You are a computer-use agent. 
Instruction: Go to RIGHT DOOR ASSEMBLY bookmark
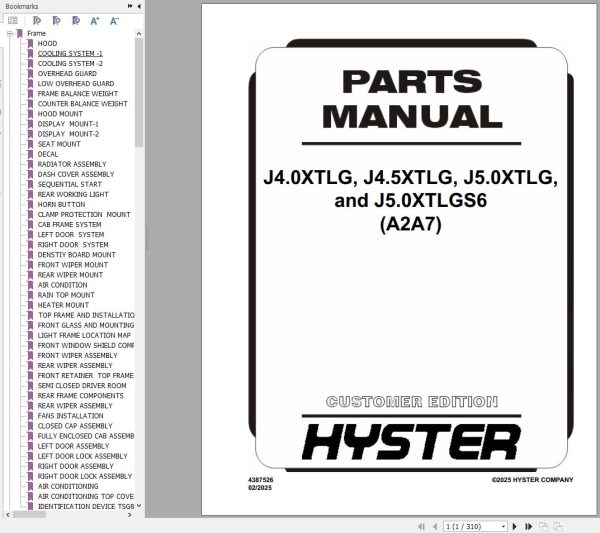(x=75, y=466)
